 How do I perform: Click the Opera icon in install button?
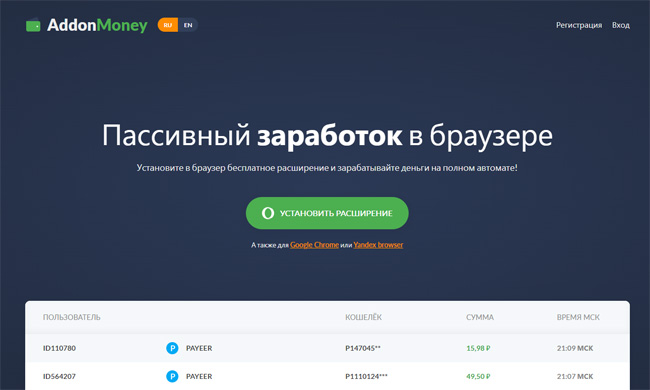click(x=268, y=213)
